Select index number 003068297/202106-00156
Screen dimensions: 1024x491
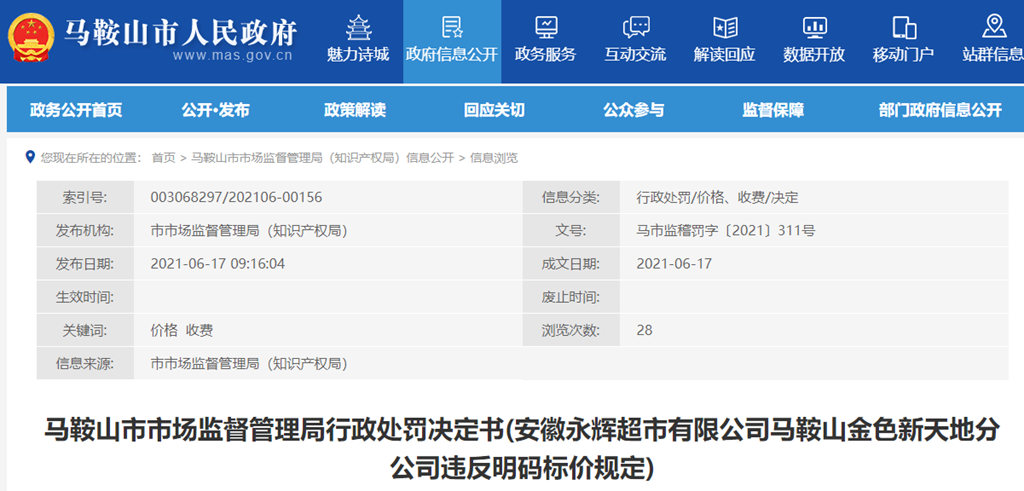pyautogui.click(x=236, y=197)
